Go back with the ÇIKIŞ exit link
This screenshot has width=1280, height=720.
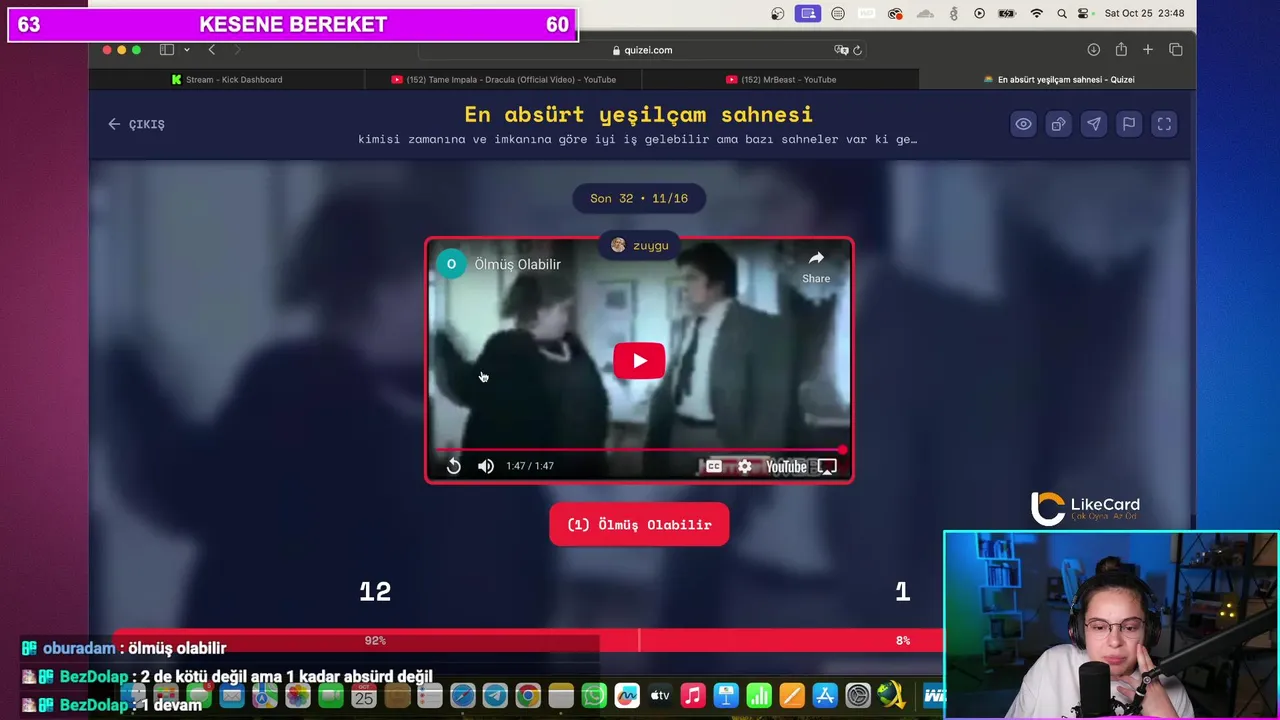pos(136,124)
